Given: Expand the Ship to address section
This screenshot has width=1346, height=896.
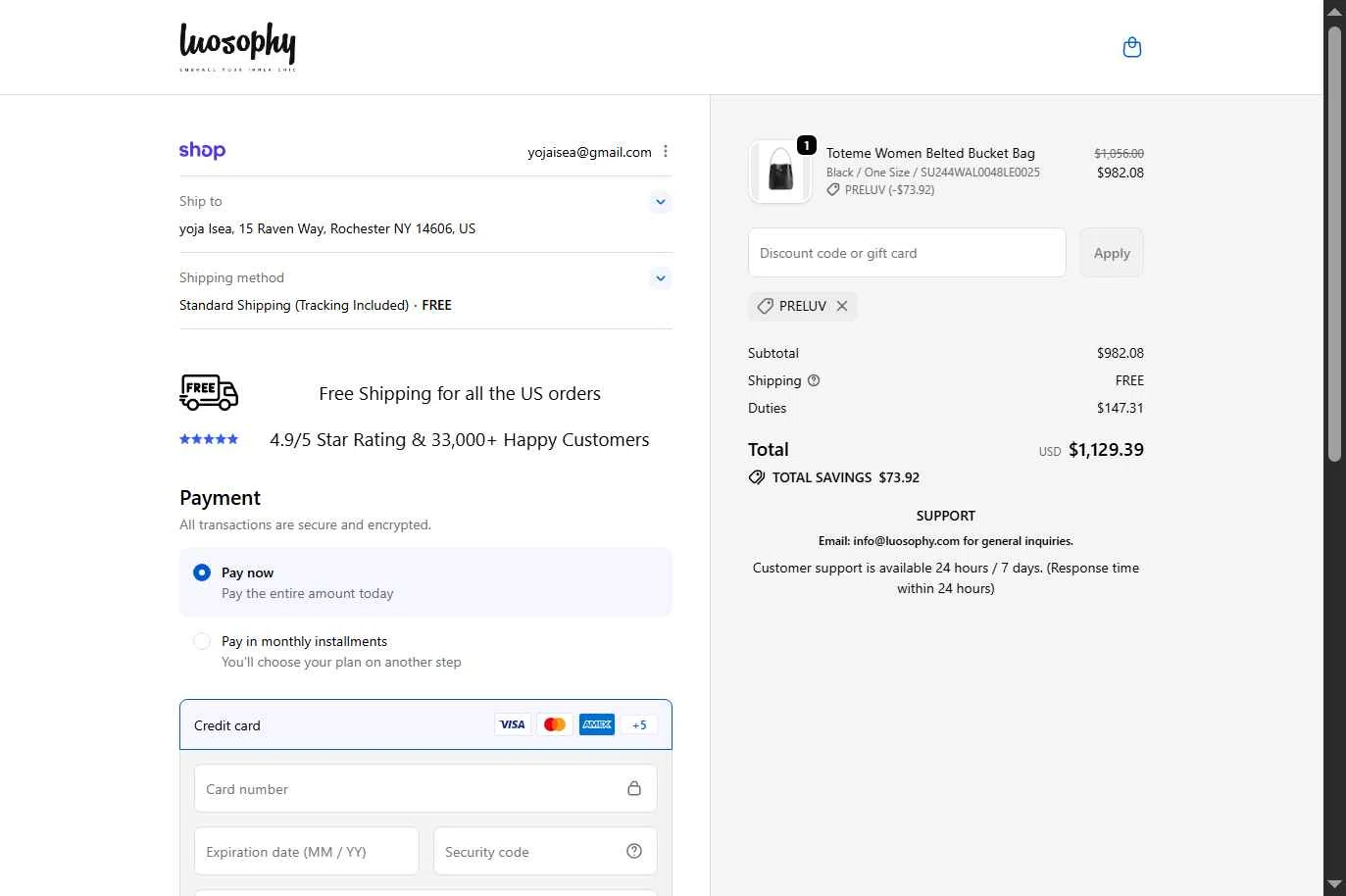Looking at the screenshot, I should tap(661, 202).
